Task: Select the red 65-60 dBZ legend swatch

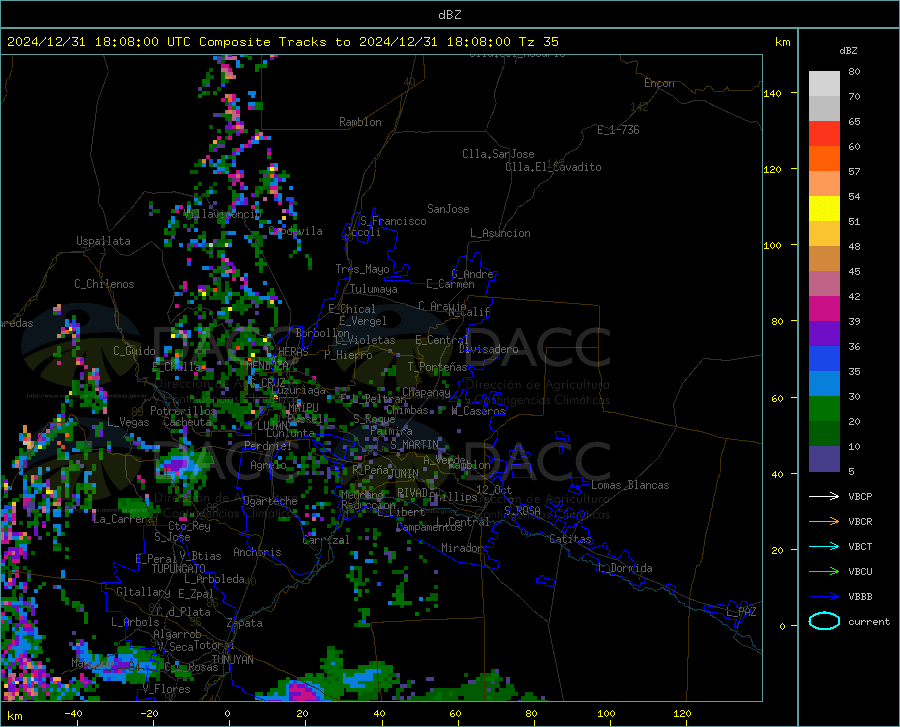Action: (x=824, y=134)
